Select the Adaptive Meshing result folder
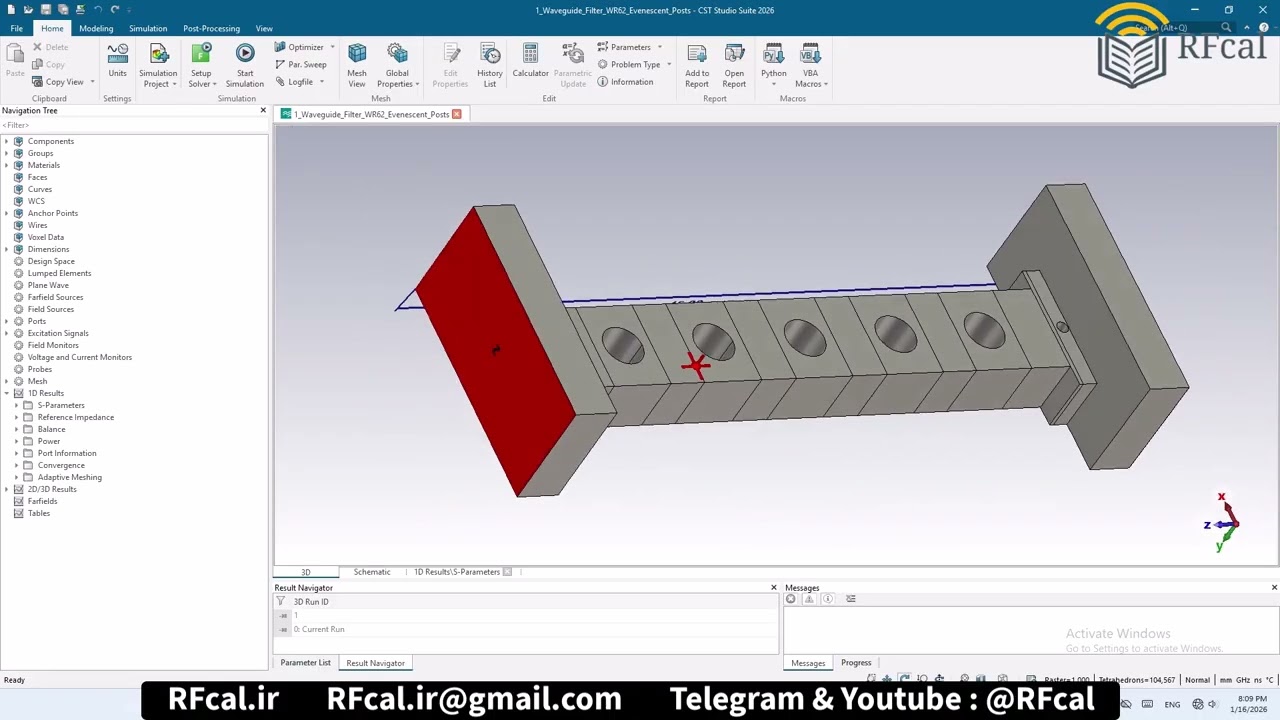Viewport: 1280px width, 720px height. 70,477
